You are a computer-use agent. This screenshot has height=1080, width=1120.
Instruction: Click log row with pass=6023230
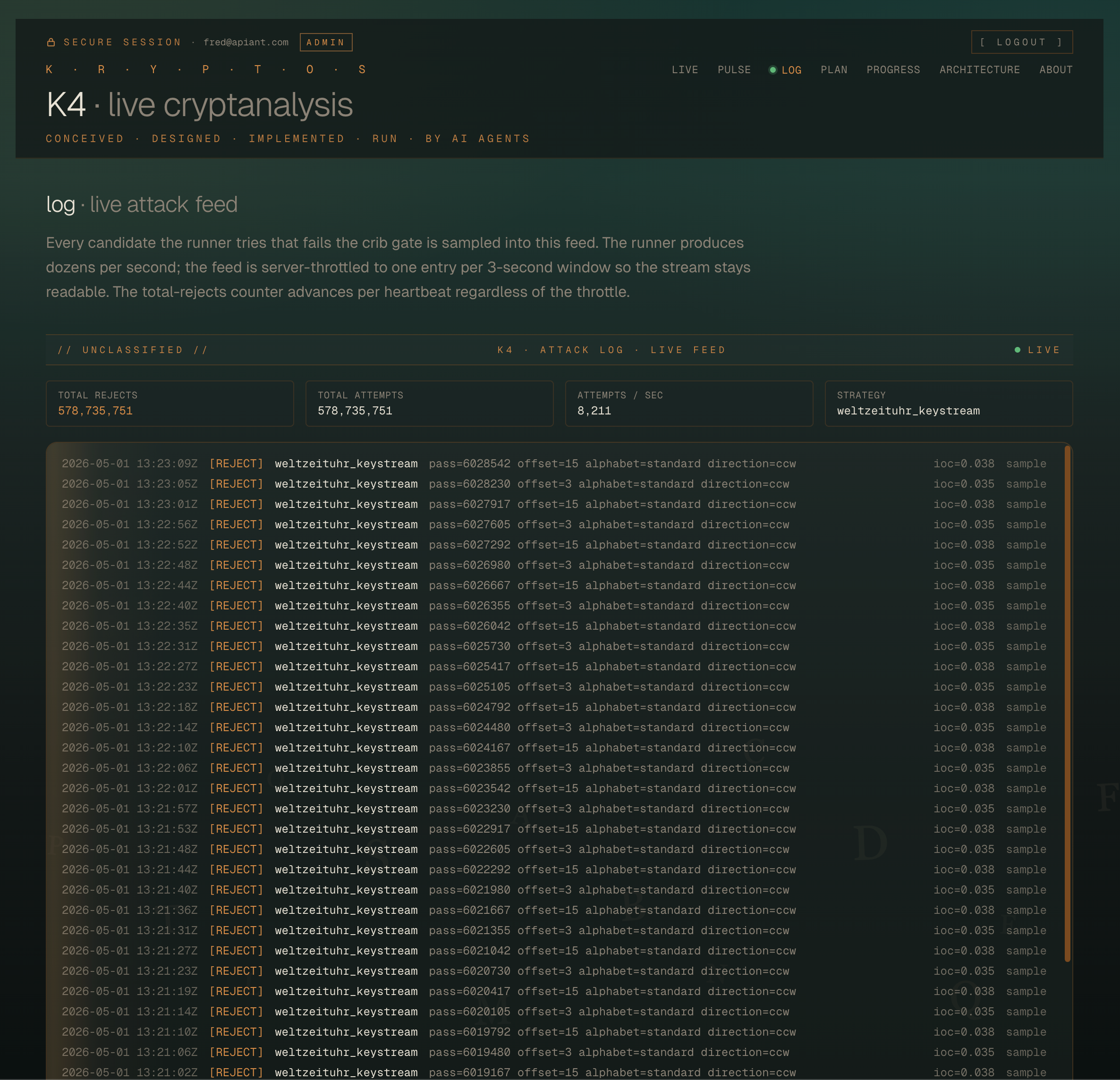coord(554,809)
